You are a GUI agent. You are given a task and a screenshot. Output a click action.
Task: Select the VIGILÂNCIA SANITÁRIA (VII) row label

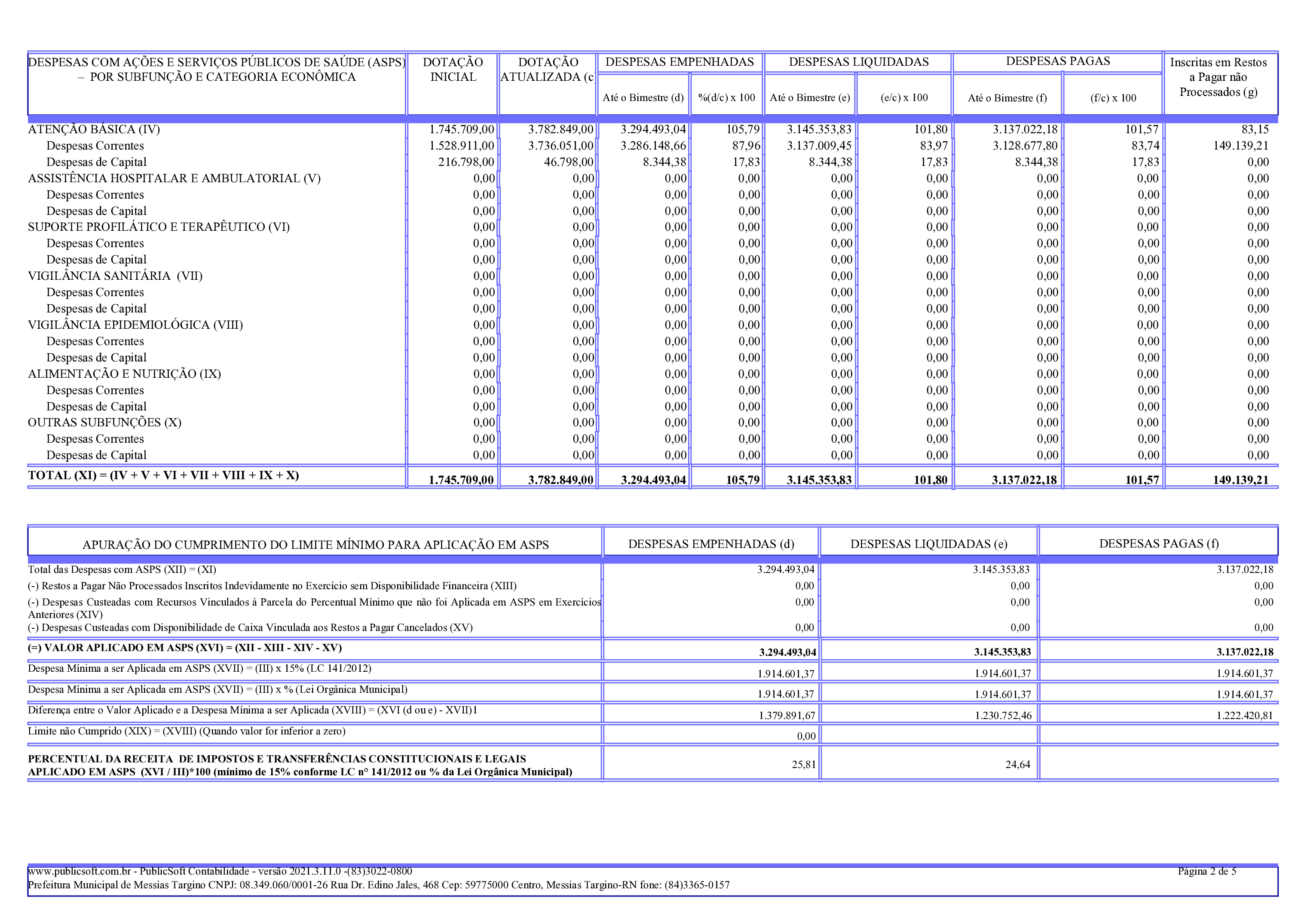point(115,276)
